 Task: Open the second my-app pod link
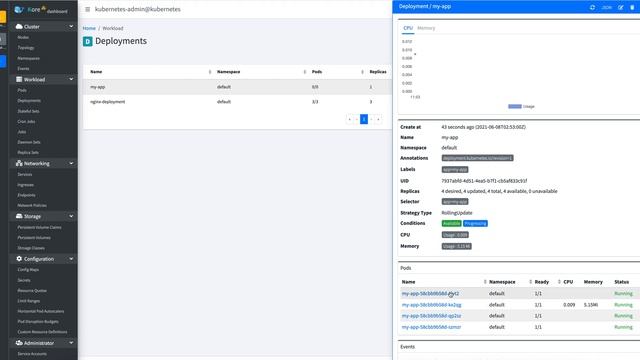tap(431, 305)
